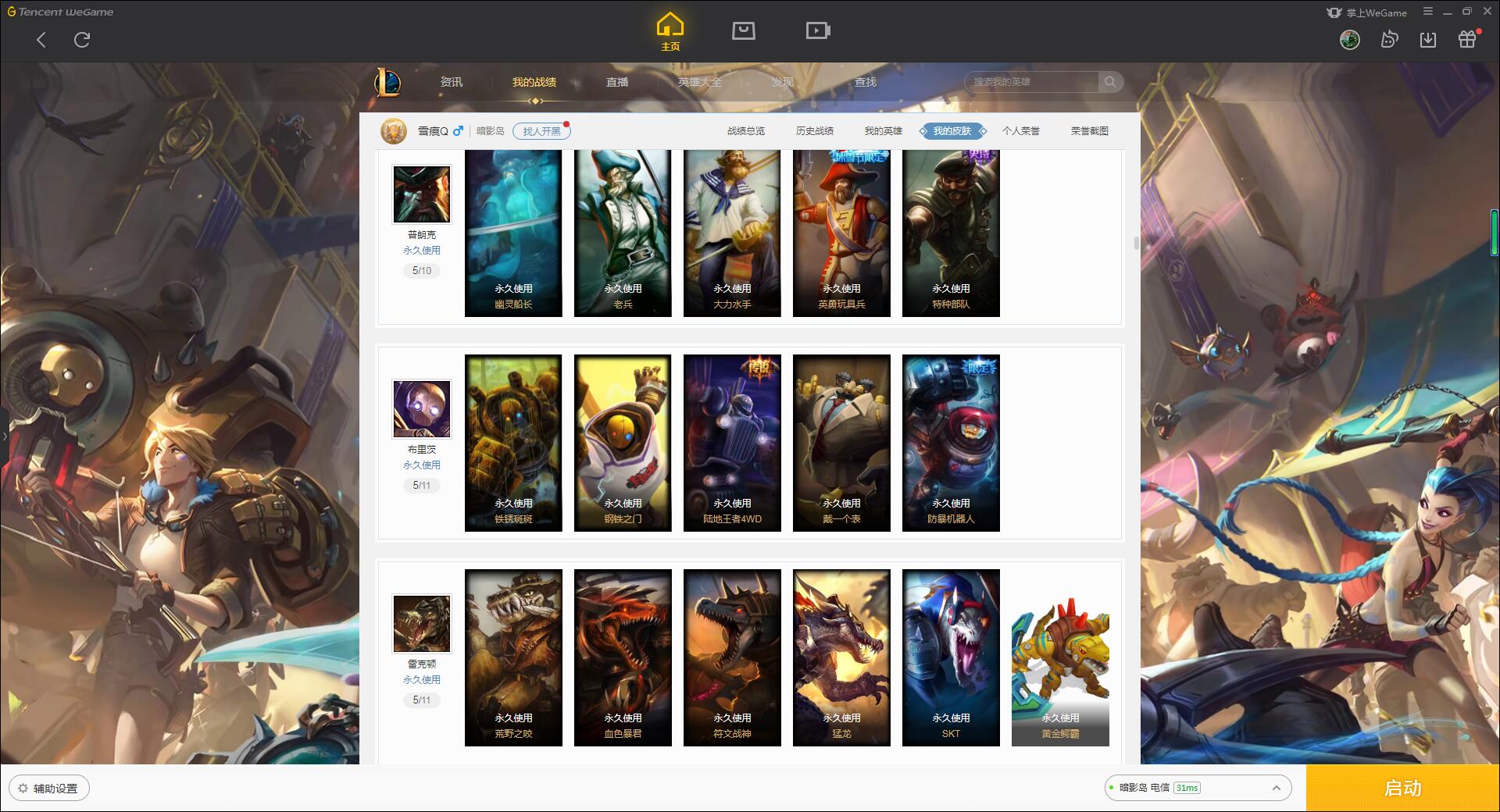Refresh the page with reload icon
The width and height of the screenshot is (1500, 812).
[82, 40]
